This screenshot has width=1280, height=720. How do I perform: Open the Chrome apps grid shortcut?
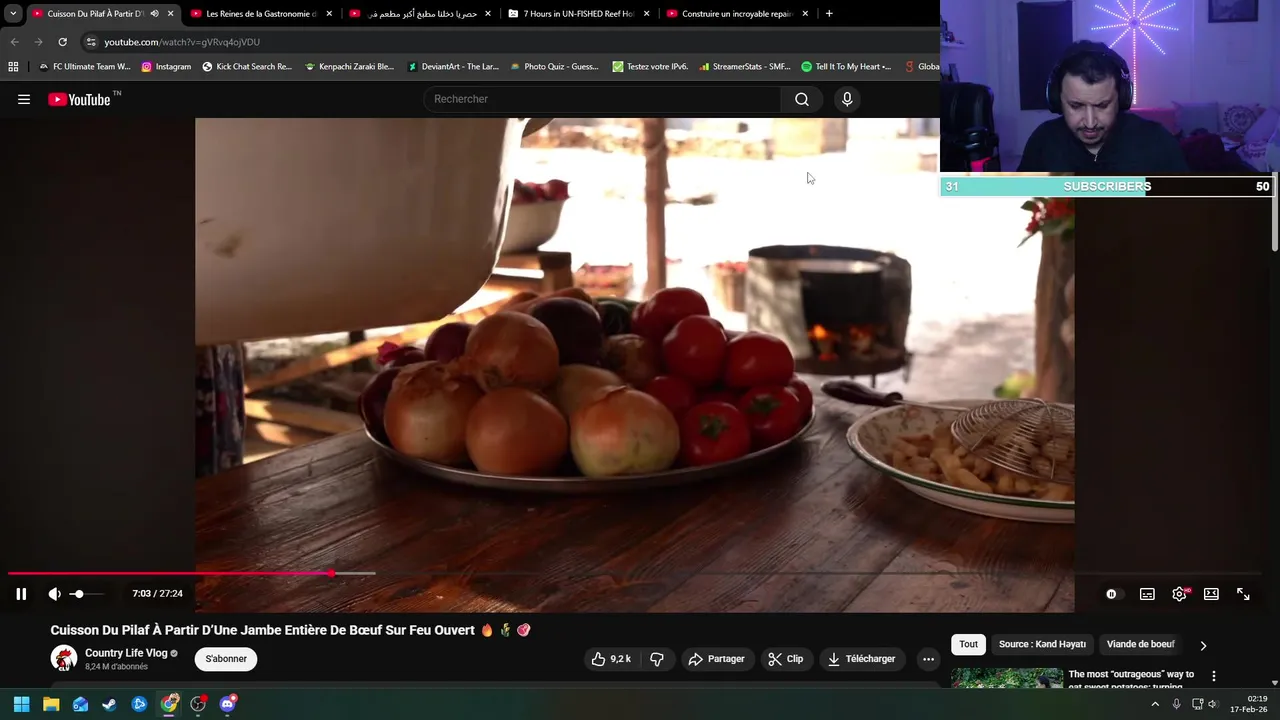(x=13, y=67)
